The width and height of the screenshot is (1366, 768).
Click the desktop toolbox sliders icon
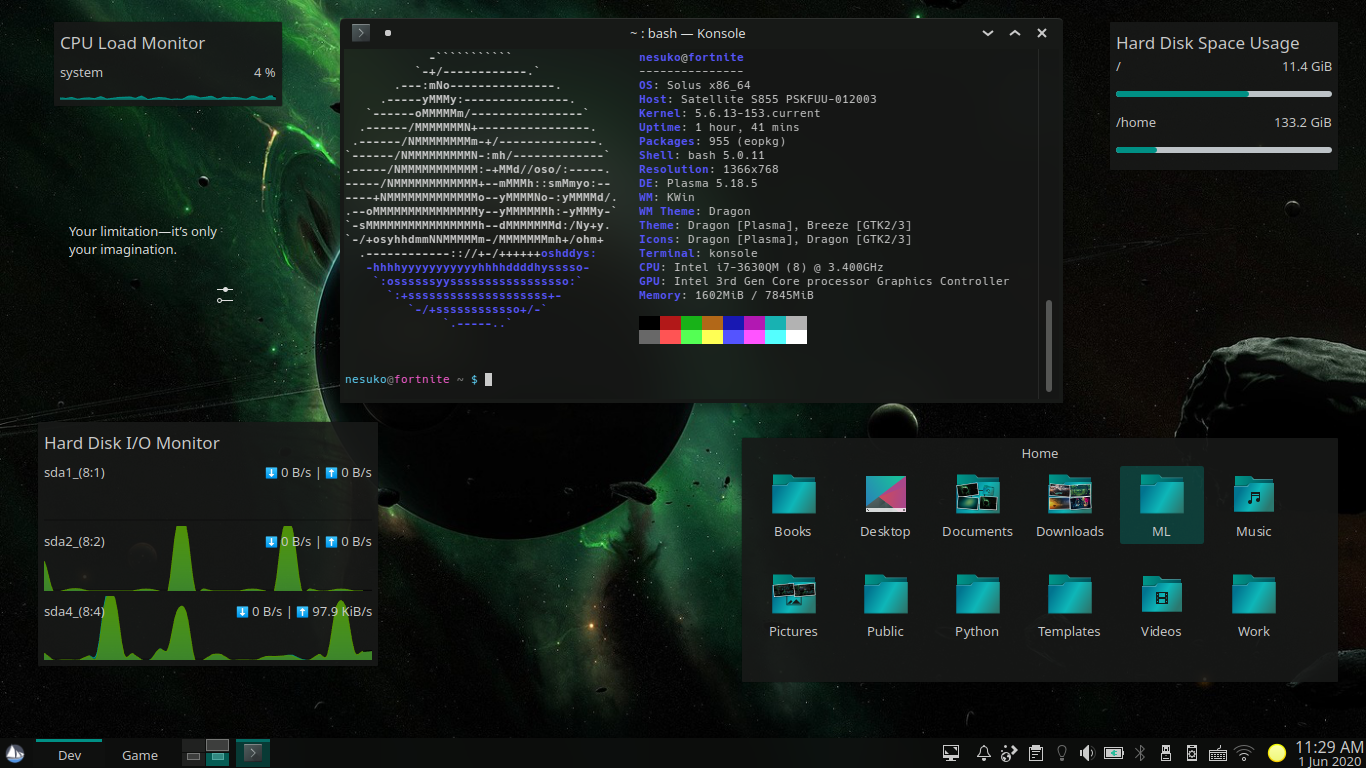[x=225, y=294]
